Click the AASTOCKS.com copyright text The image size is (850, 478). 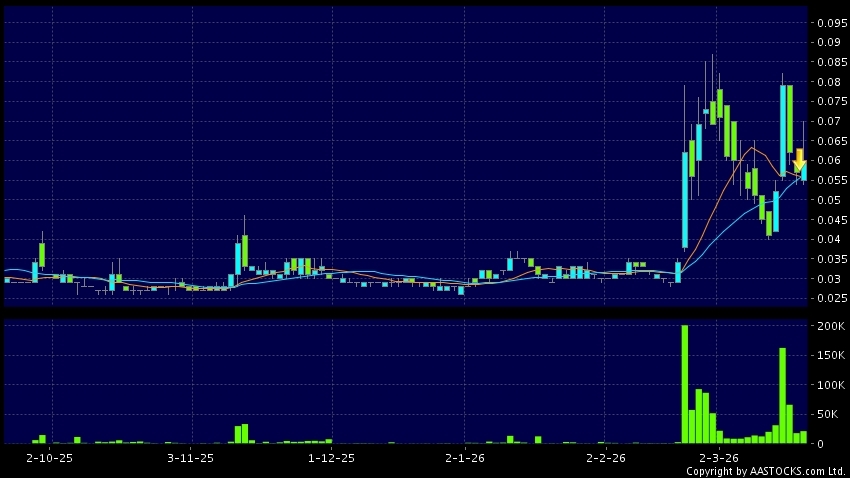(x=765, y=471)
